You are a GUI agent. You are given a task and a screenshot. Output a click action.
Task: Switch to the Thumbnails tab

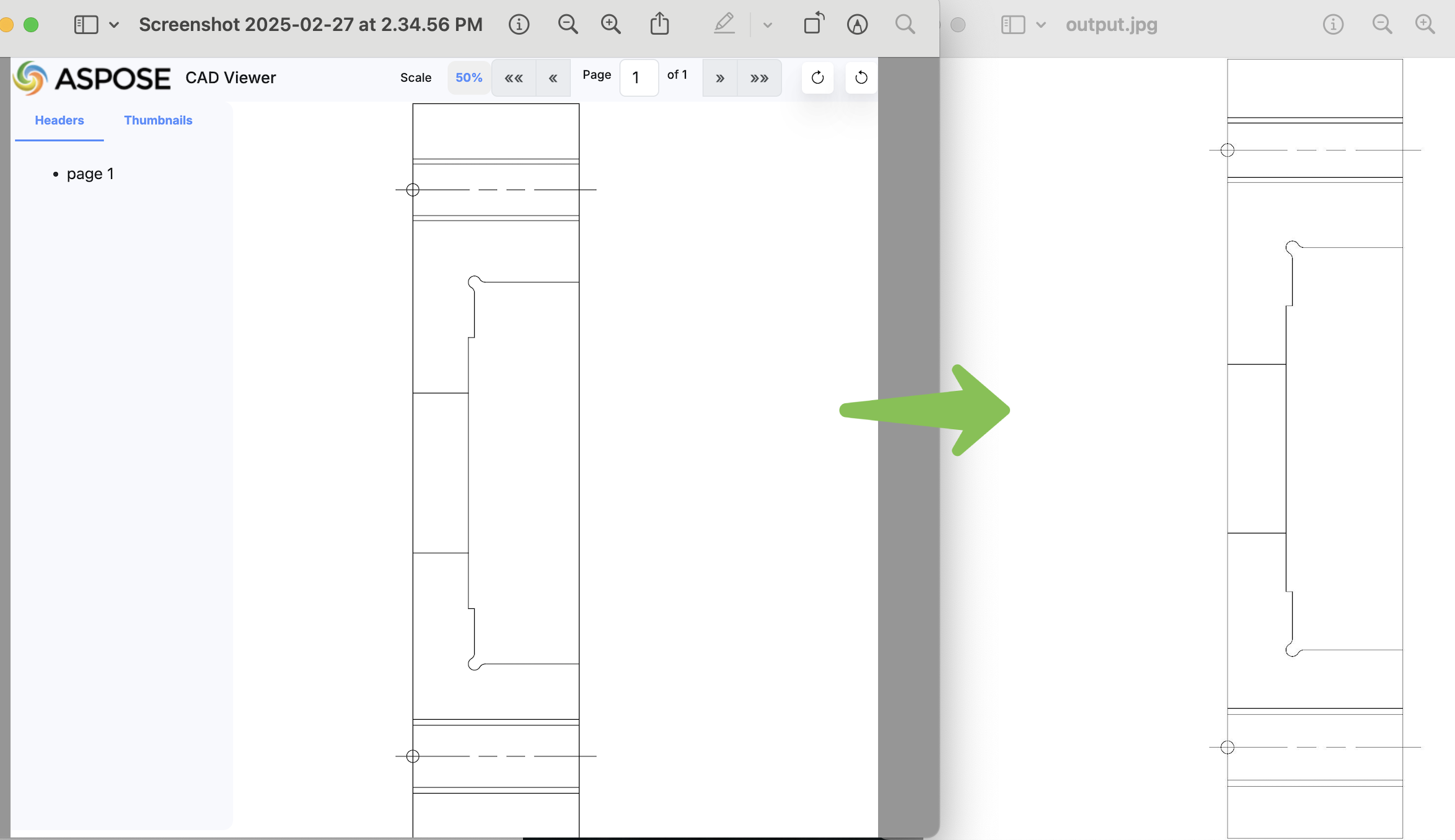158,120
